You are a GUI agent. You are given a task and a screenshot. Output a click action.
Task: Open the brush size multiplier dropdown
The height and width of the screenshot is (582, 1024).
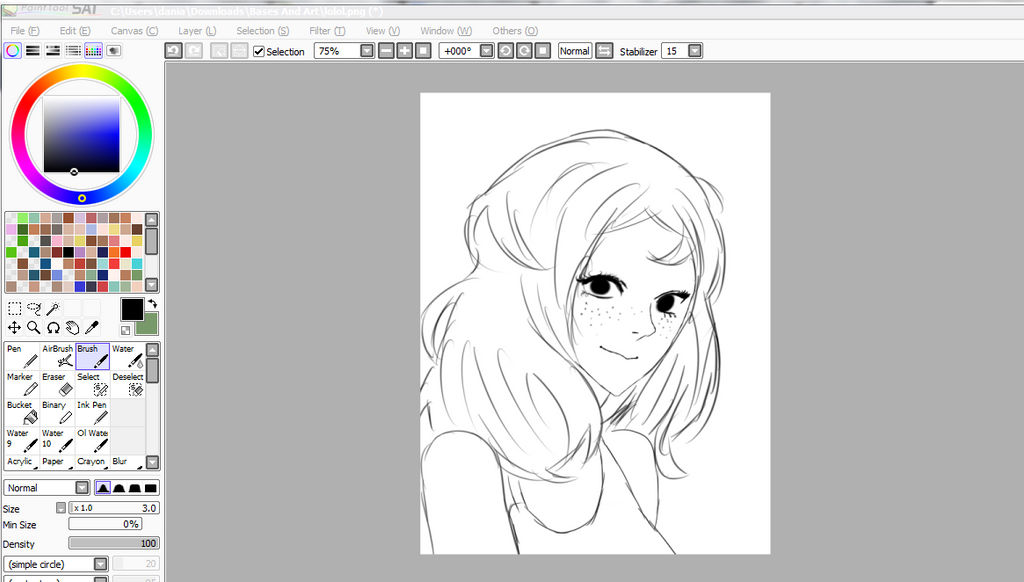61,508
